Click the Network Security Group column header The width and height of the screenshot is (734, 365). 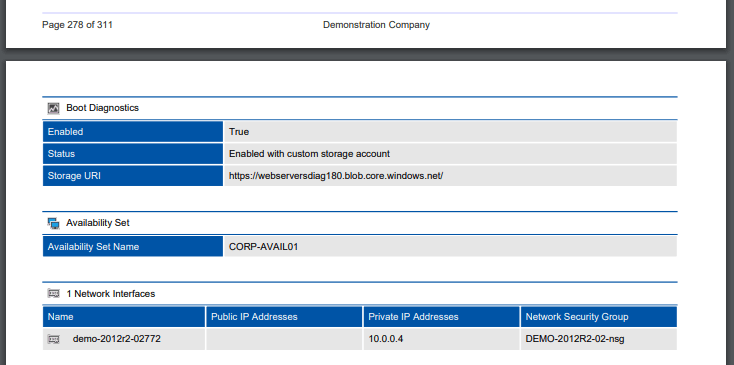point(599,317)
